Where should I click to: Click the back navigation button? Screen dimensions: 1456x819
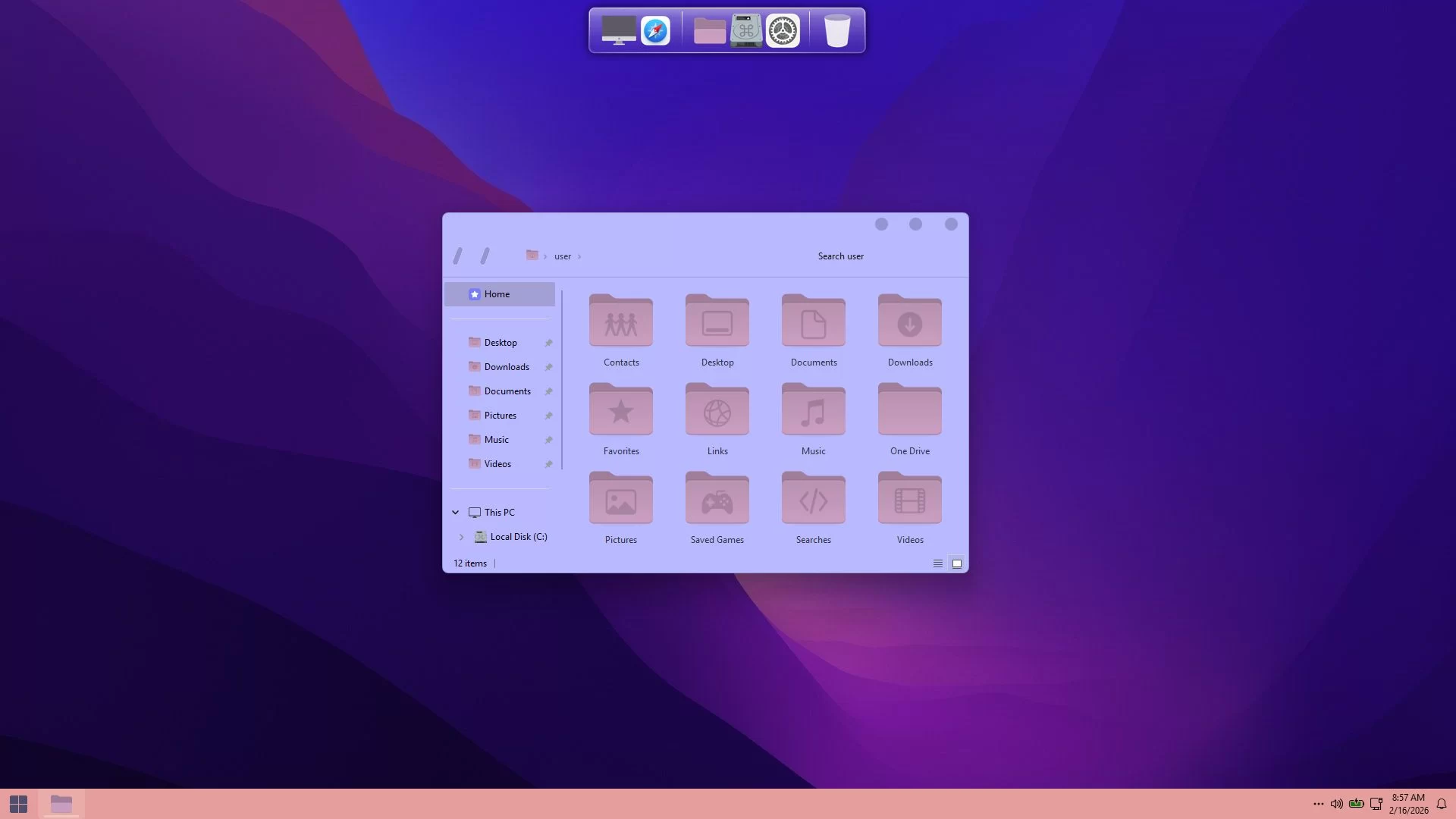(x=457, y=256)
